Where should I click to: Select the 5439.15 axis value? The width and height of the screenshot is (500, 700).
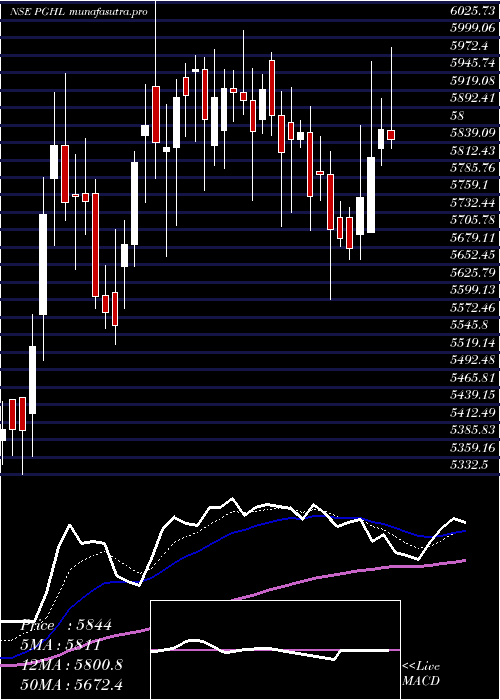pos(472,395)
